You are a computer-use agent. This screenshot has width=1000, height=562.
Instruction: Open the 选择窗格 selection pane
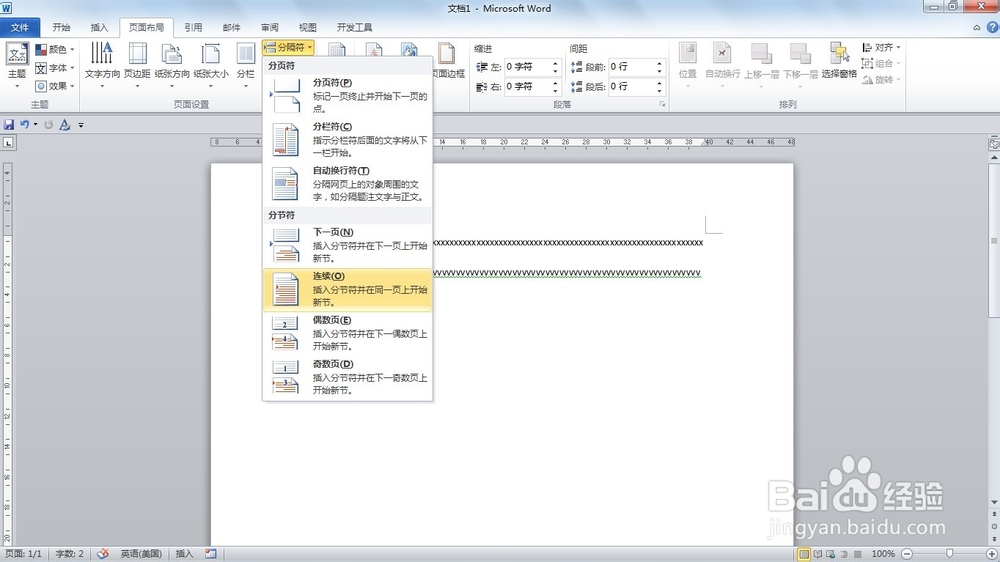click(x=839, y=61)
